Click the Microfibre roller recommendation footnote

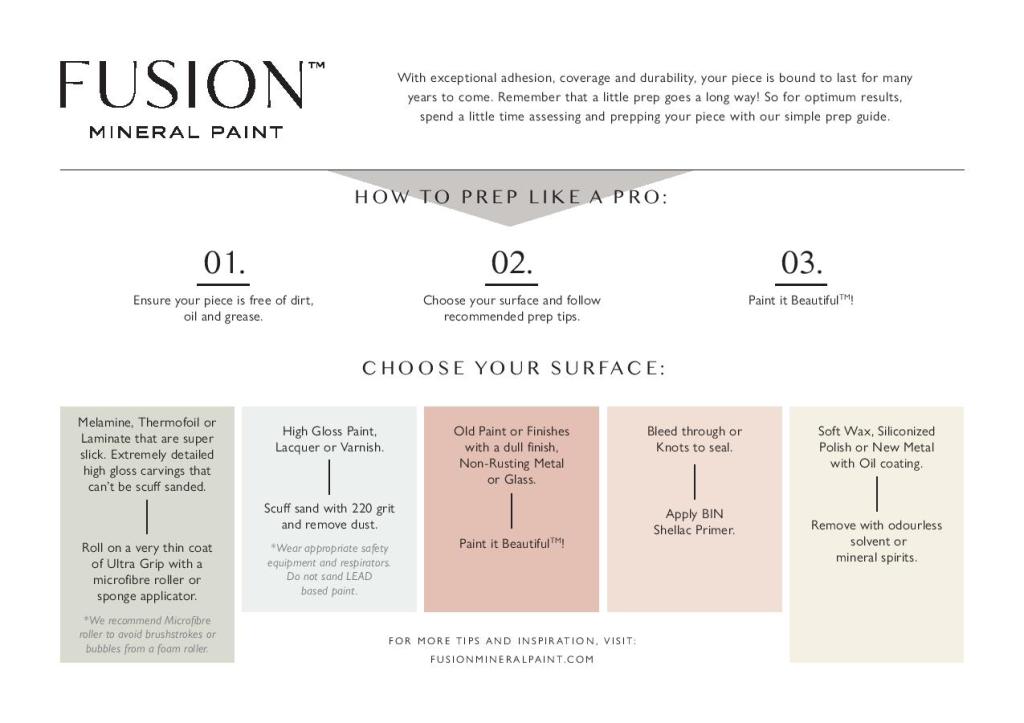147,634
